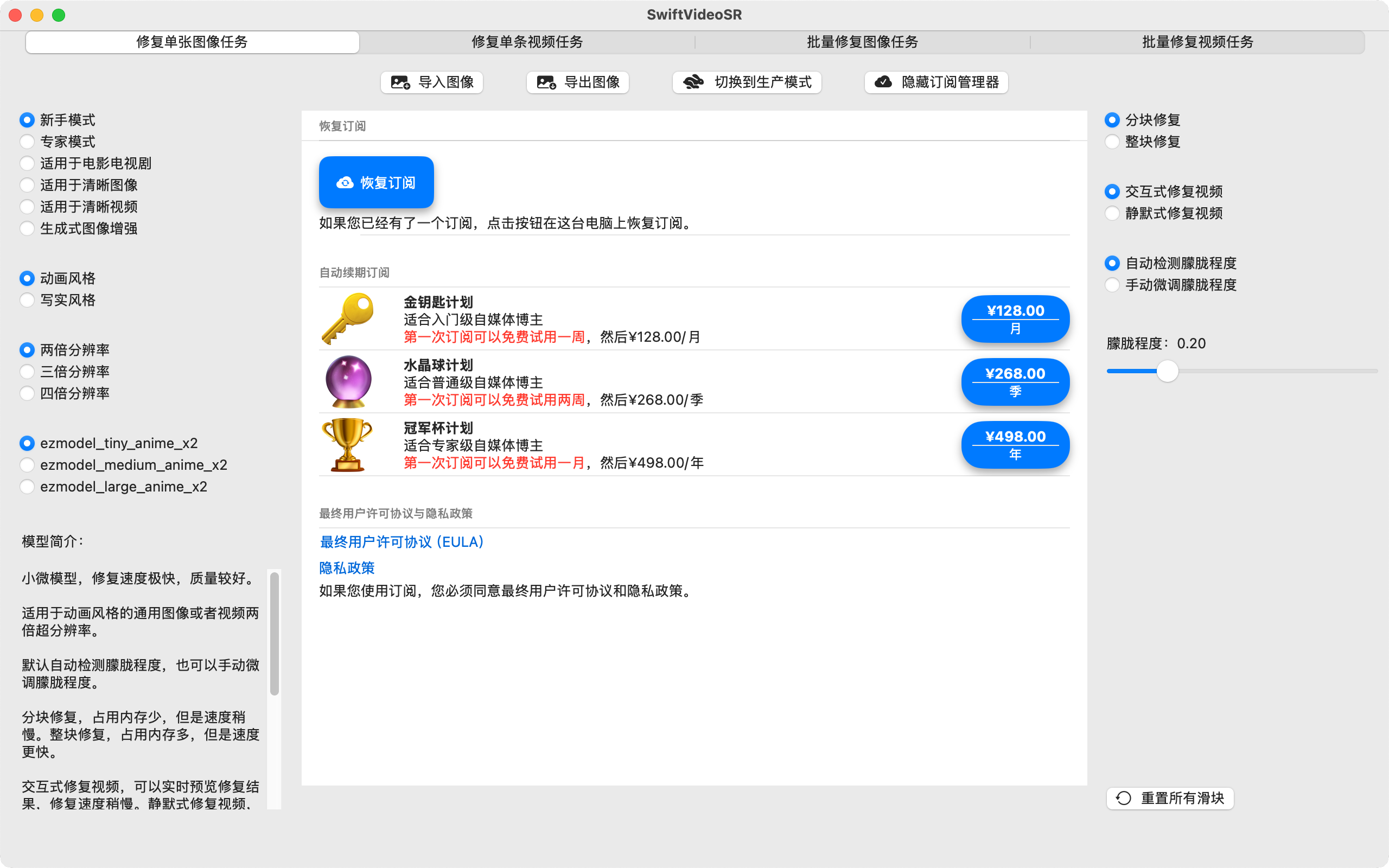Click the 冠军杯计划 plan title
This screenshot has width=1389, height=868.
pos(438,428)
